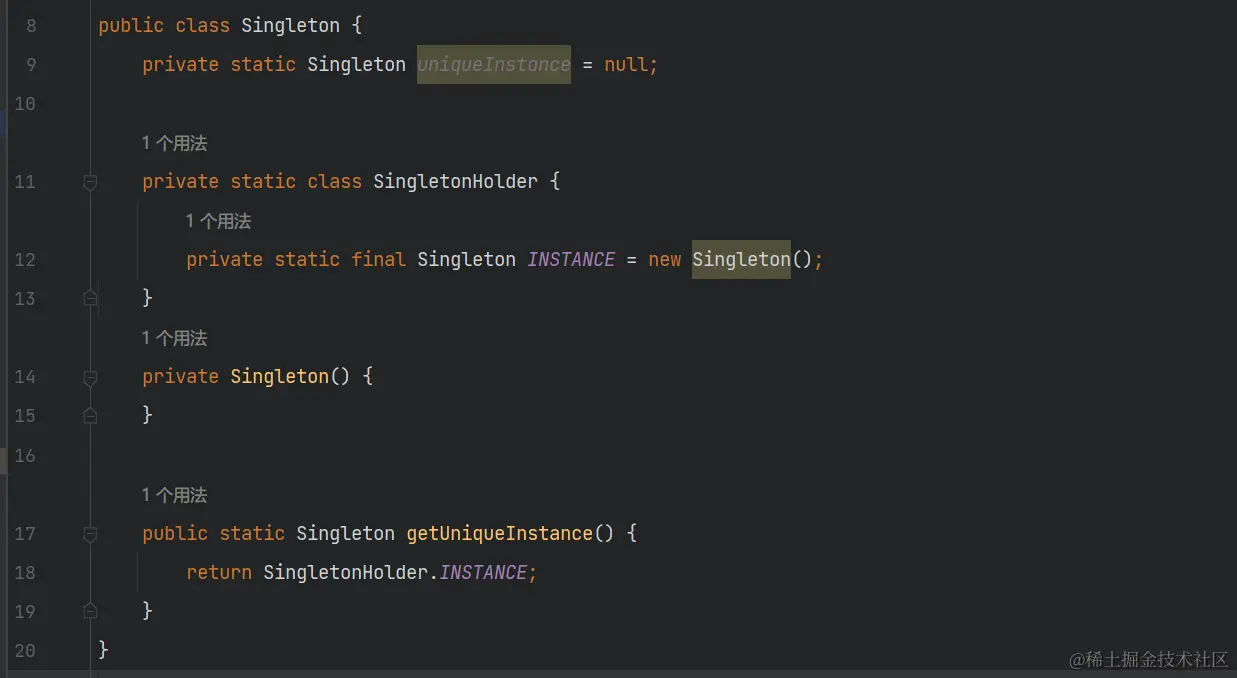Click the Singleton type before INSTANCE on line 12
Screen dimensions: 1237x678
pos(467,260)
